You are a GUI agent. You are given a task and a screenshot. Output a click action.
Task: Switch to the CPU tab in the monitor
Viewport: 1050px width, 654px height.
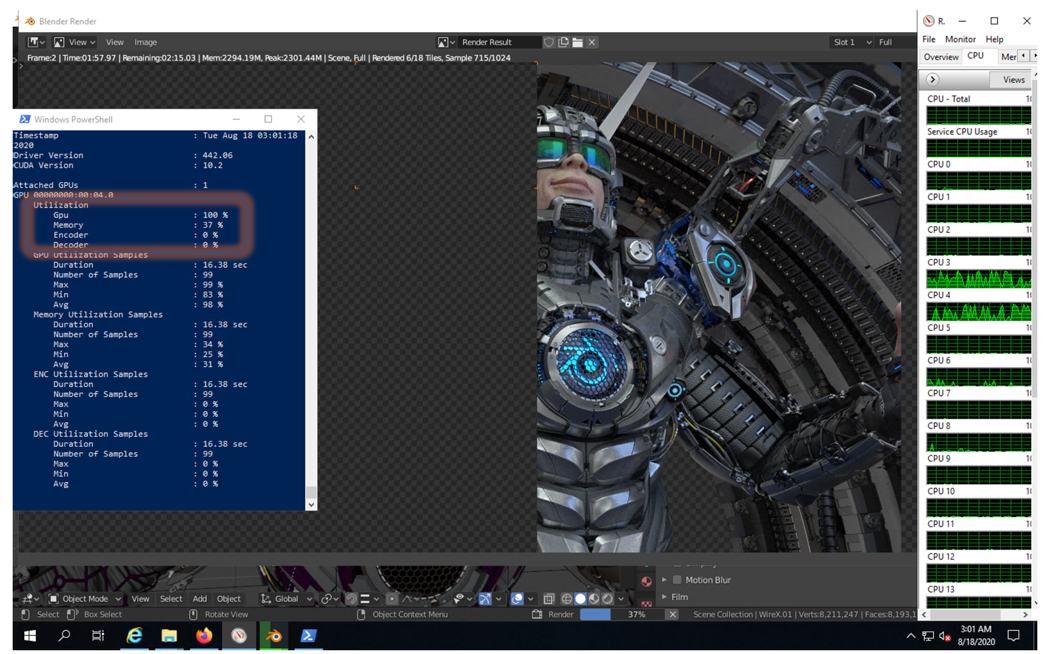pos(974,56)
